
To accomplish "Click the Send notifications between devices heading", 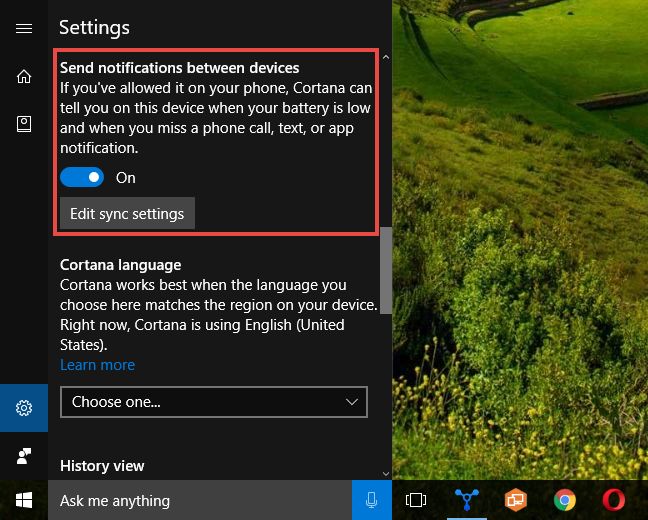I will click(x=179, y=68).
